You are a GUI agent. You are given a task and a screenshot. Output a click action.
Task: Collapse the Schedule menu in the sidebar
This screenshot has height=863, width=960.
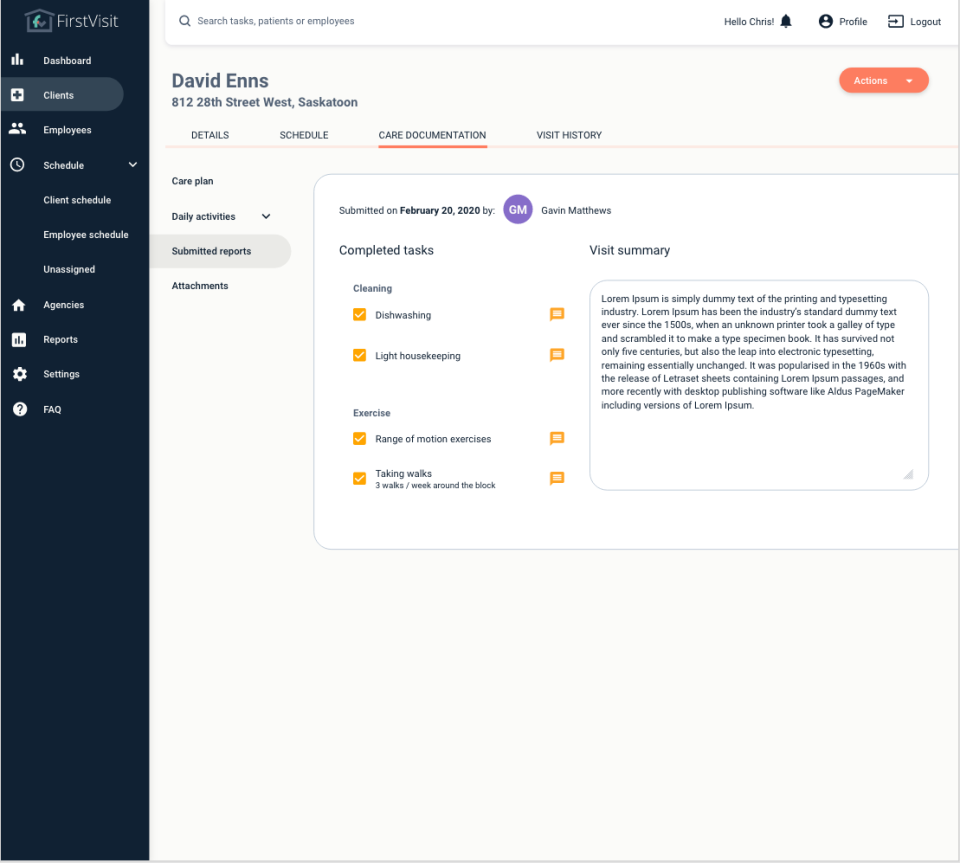click(132, 164)
